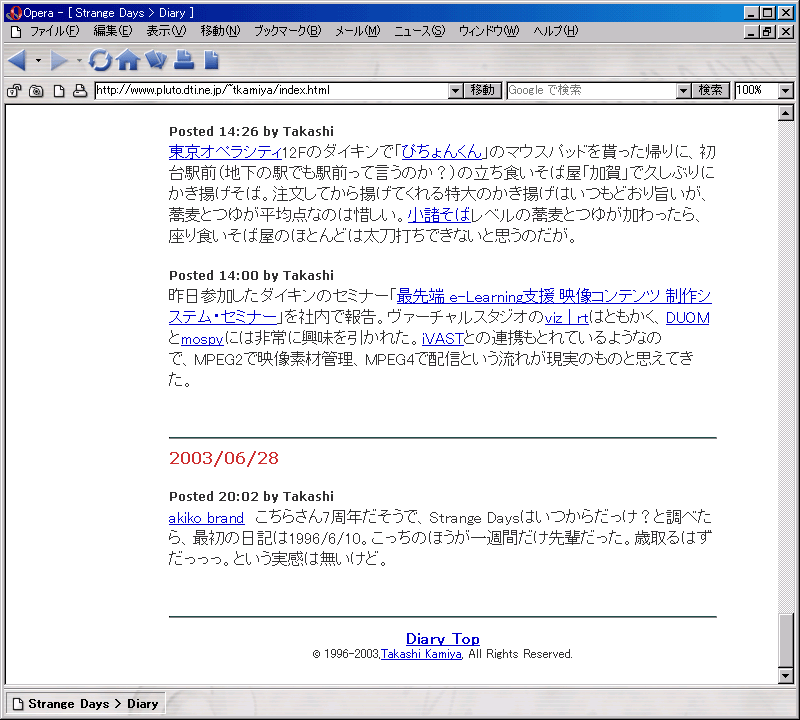This screenshot has height=720, width=800.
Task: Click the Back arrow navigation button
Action: (x=17, y=60)
